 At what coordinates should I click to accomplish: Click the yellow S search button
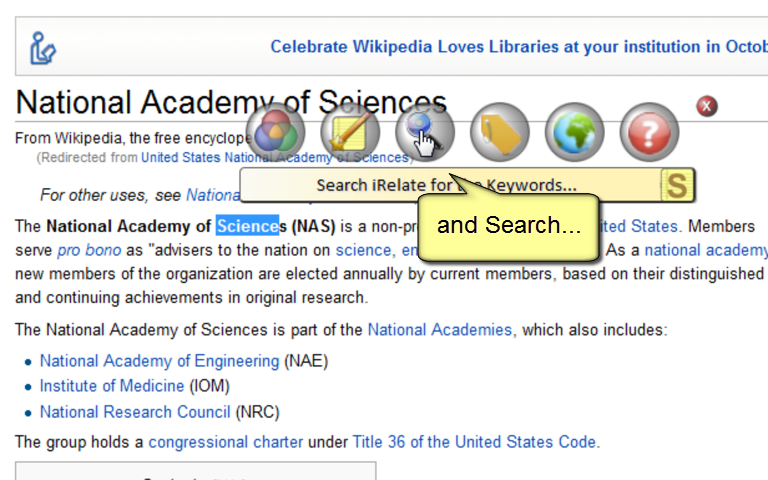677,185
